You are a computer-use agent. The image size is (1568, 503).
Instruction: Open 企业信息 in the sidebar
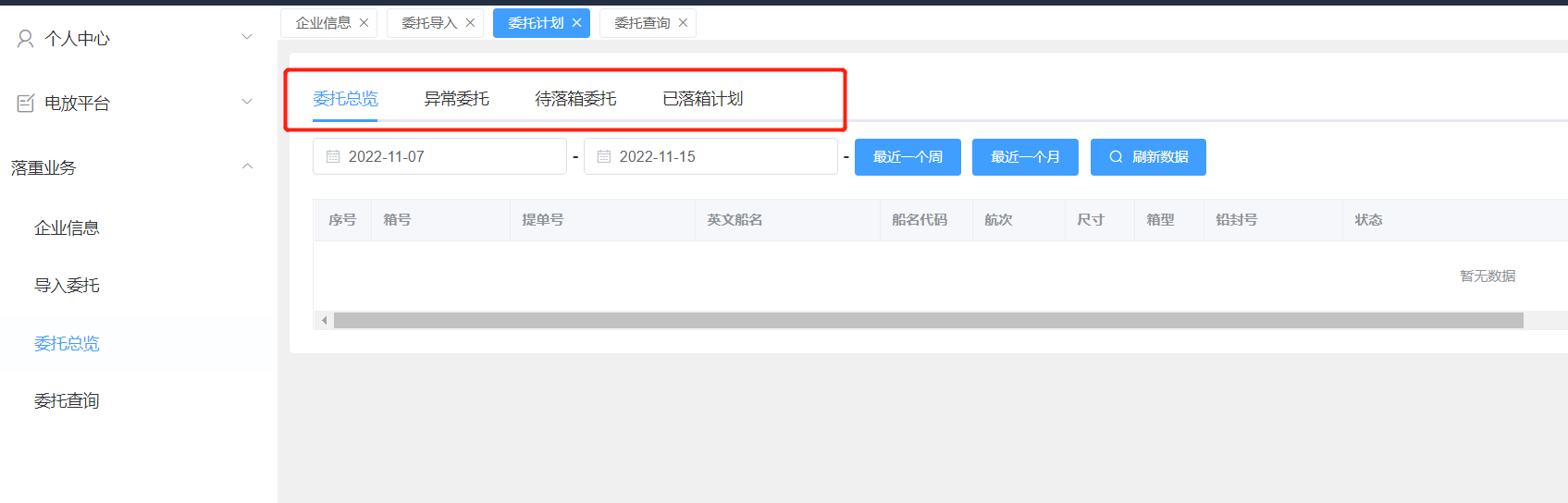(x=67, y=227)
